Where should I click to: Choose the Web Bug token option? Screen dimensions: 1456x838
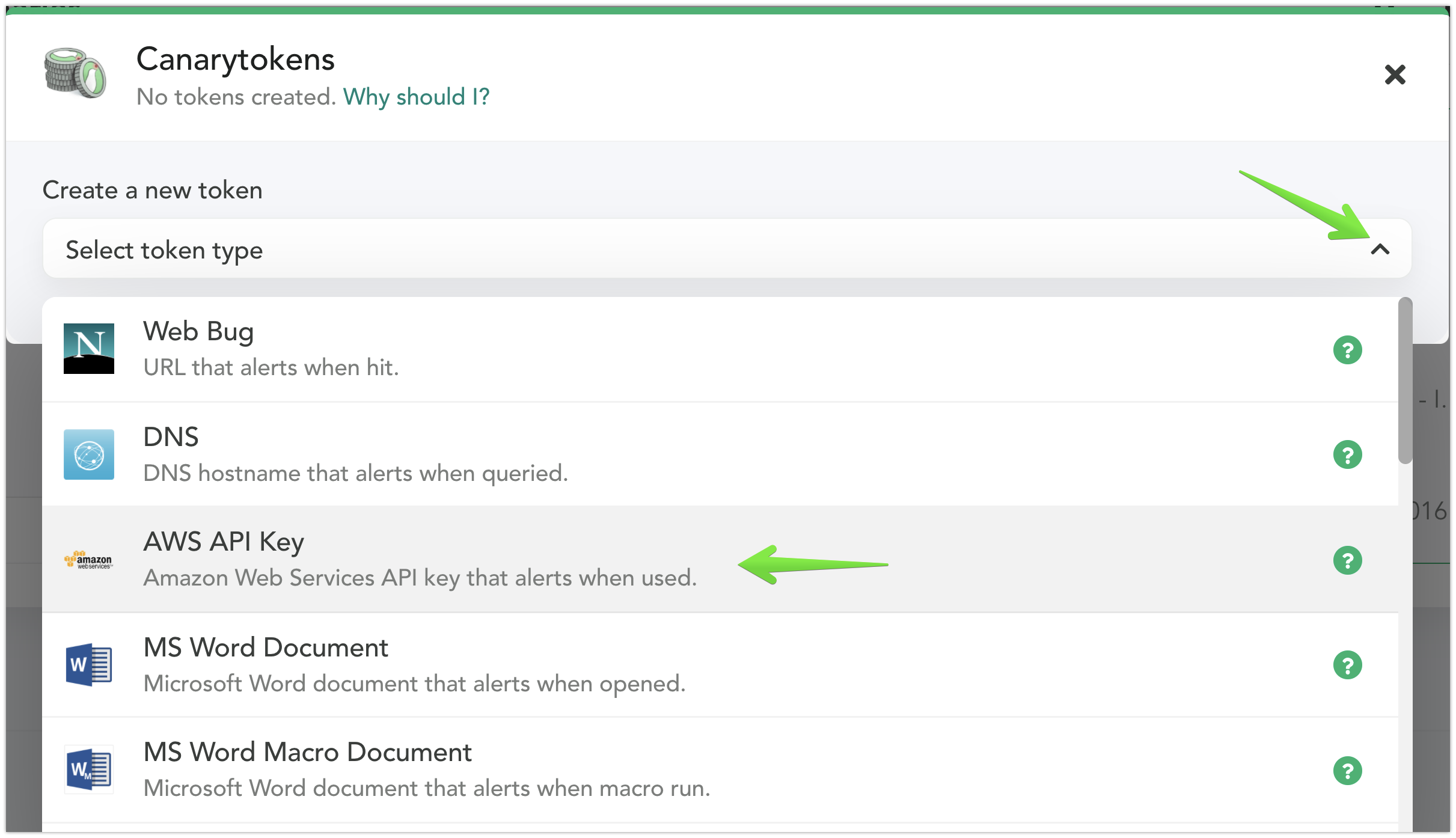click(x=720, y=349)
